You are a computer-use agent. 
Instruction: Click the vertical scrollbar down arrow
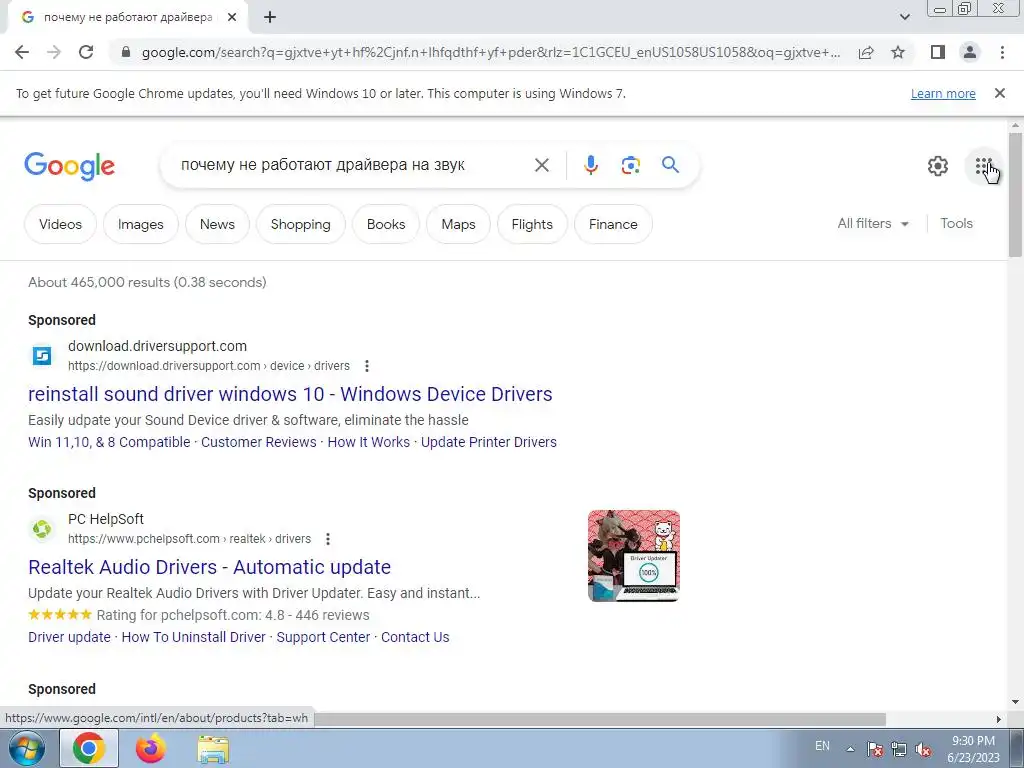[x=1015, y=702]
